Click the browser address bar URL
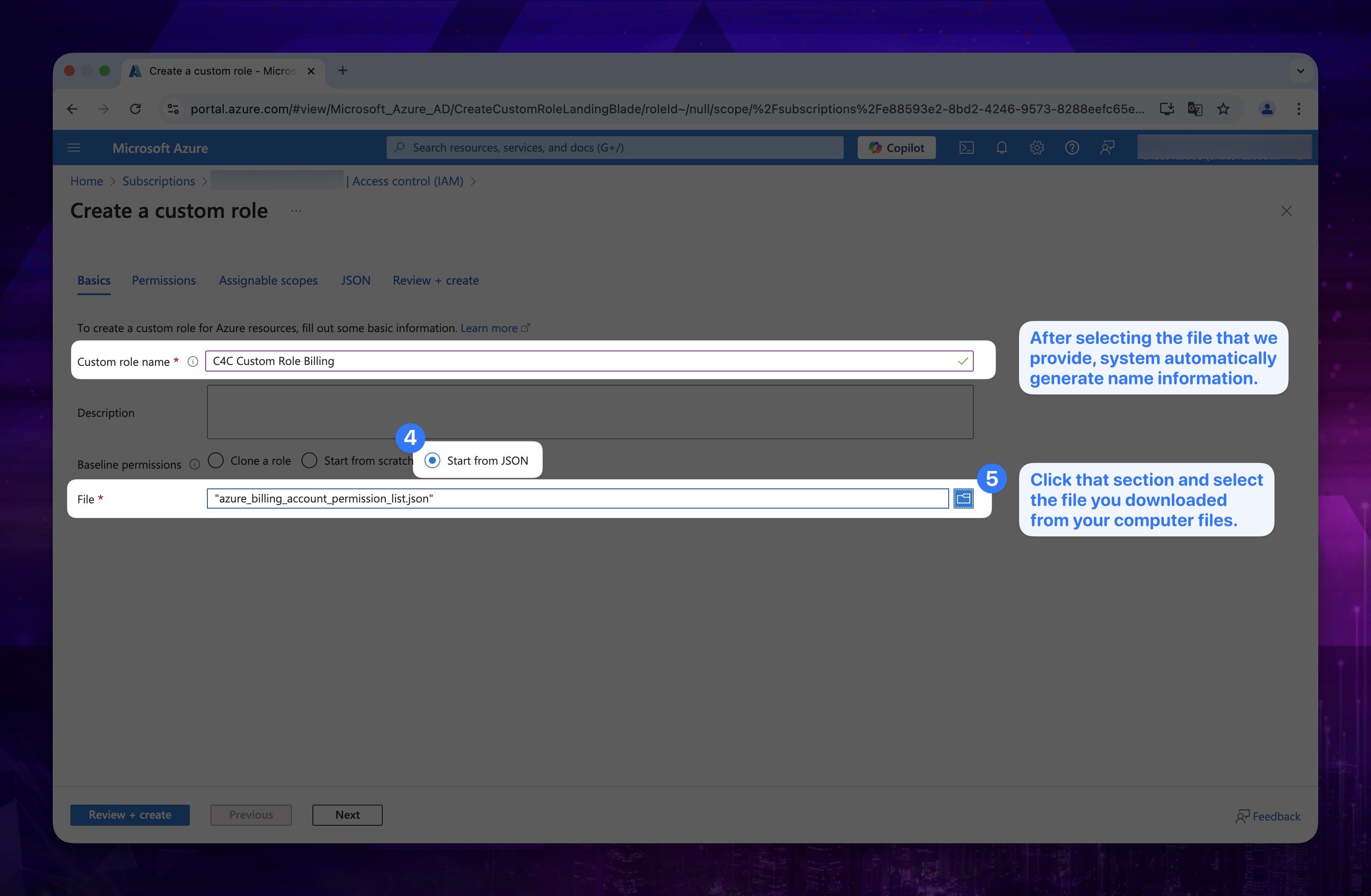The width and height of the screenshot is (1371, 896). click(667, 109)
